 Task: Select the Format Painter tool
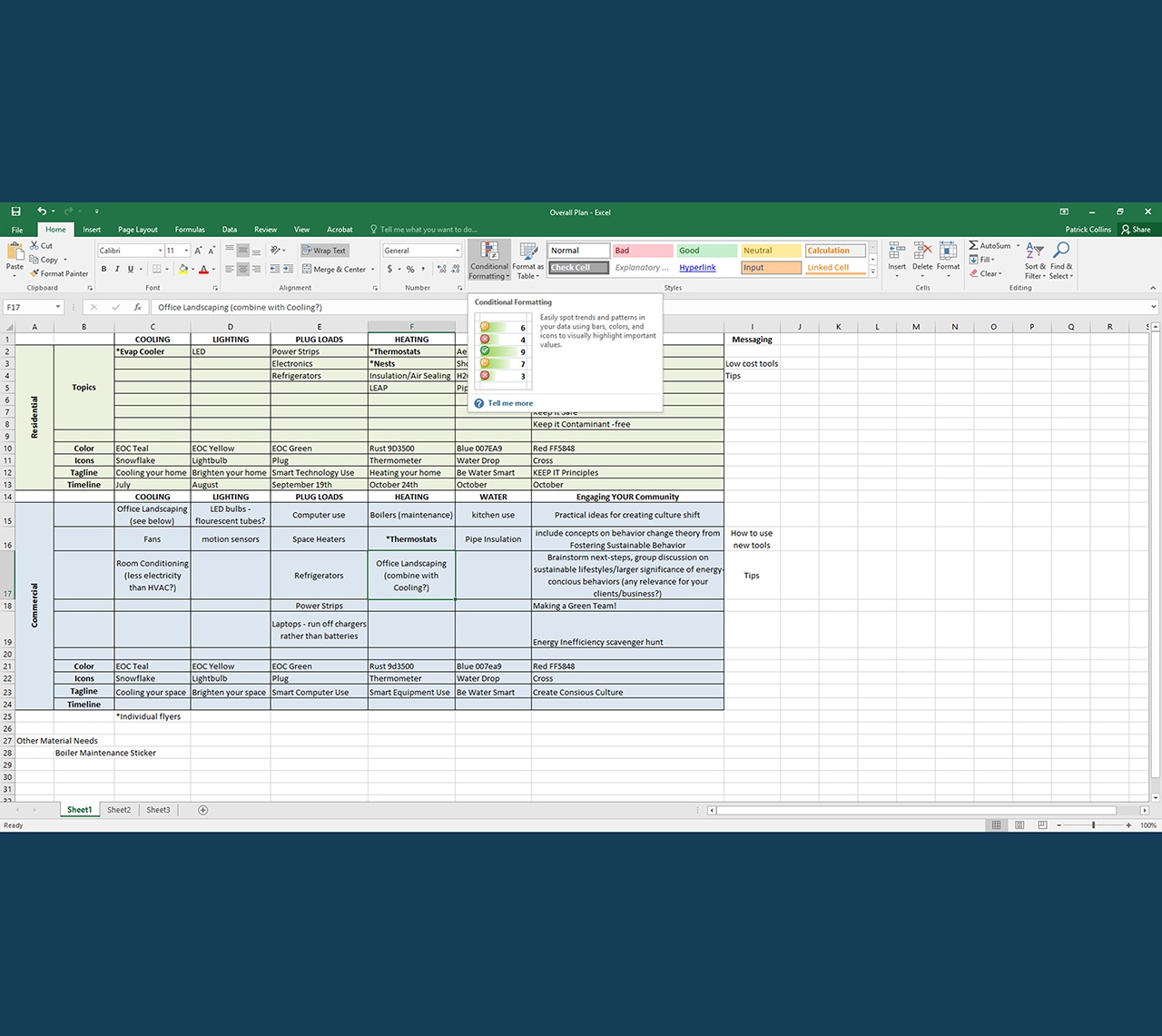[59, 273]
